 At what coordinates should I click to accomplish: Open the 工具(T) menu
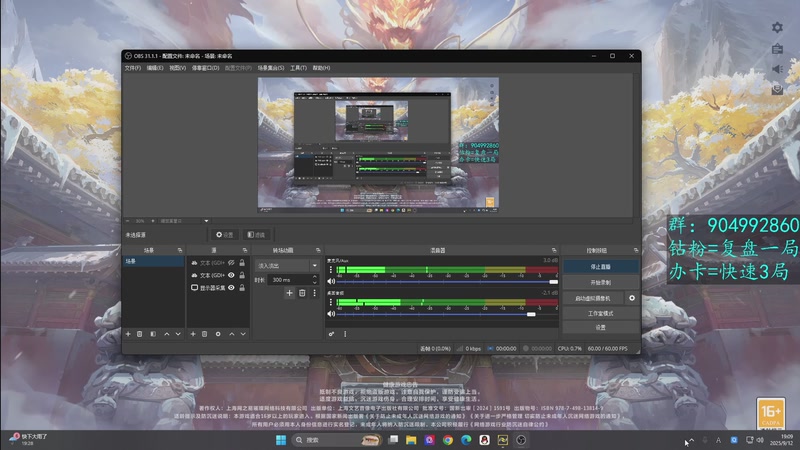click(x=298, y=68)
